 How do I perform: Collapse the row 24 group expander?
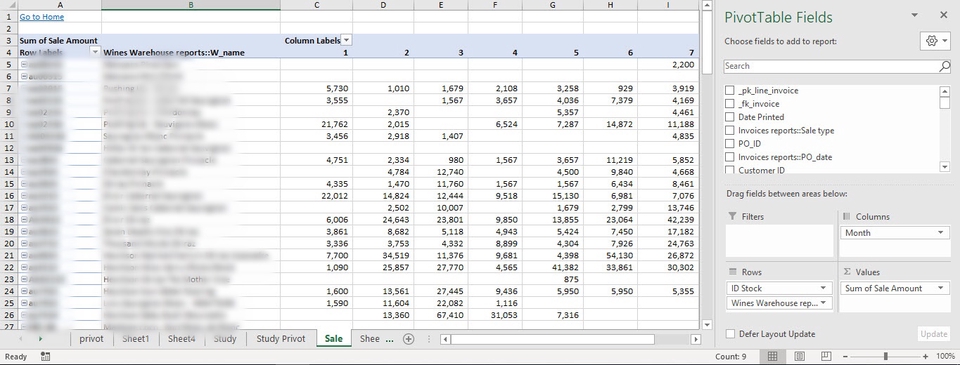tap(23, 292)
